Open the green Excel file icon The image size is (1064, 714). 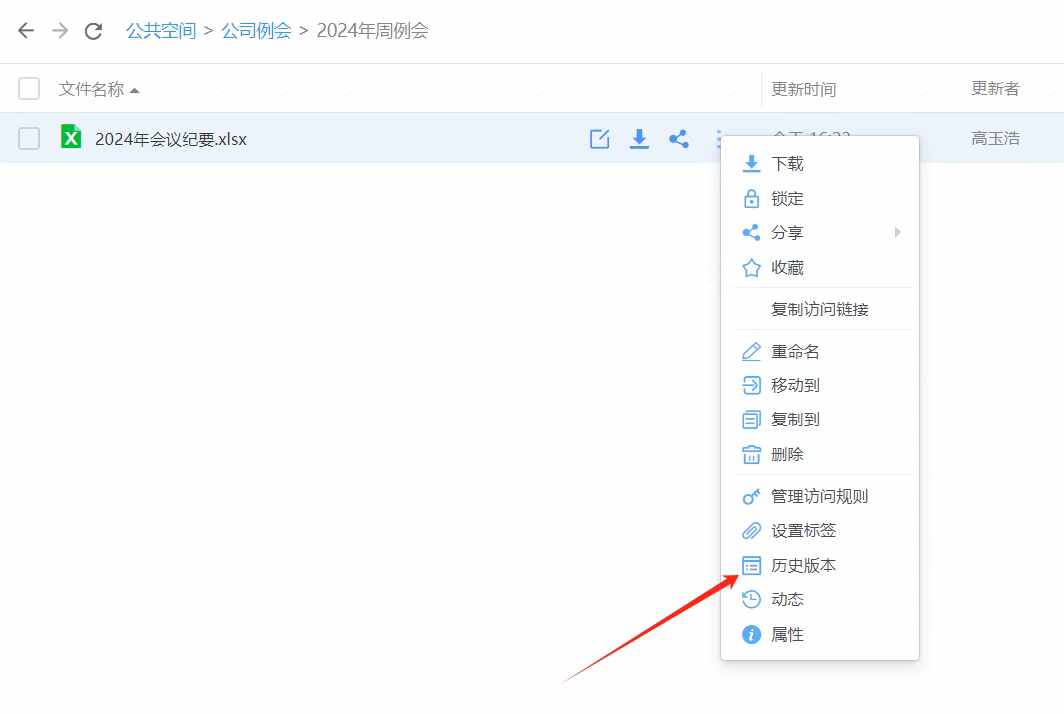71,137
